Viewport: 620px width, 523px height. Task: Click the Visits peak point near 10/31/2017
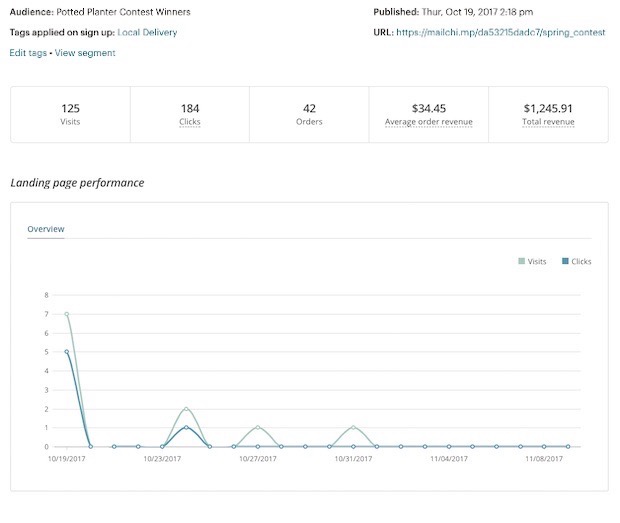pos(353,428)
